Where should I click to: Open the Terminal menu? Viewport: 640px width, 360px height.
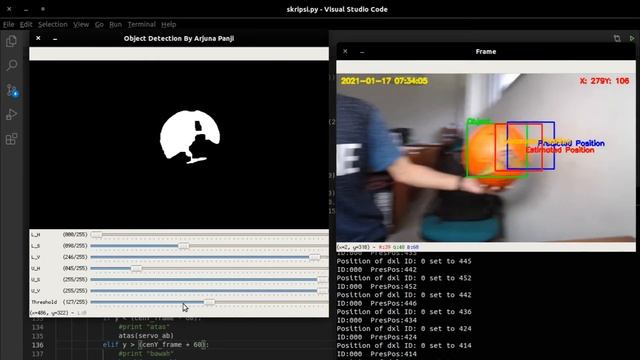142,24
